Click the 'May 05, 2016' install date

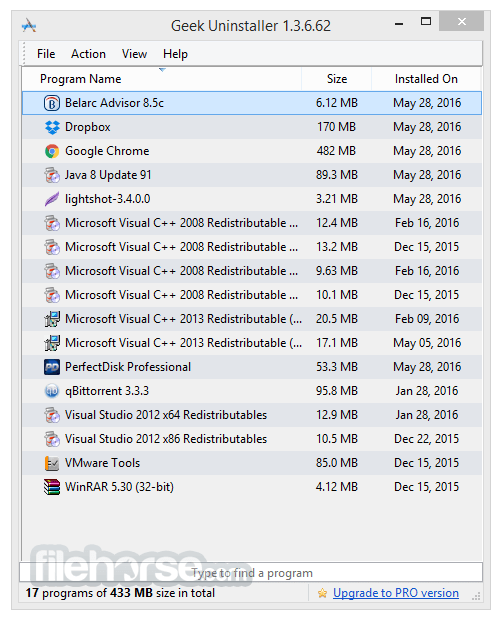[427, 343]
